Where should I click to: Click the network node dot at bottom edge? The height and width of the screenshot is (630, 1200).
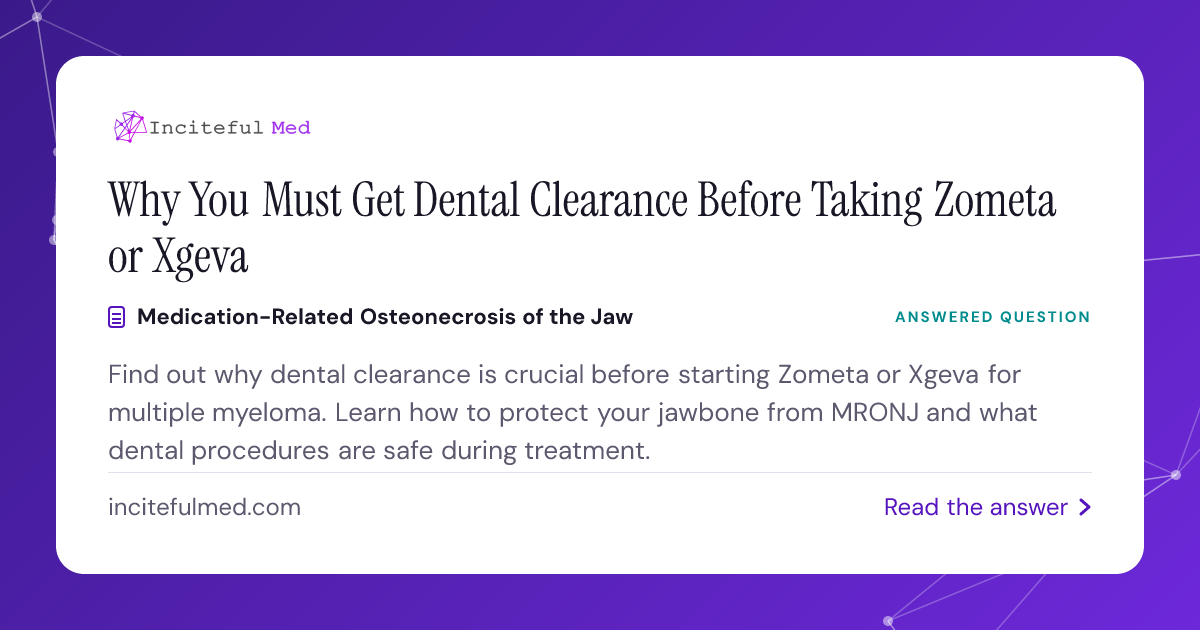coord(886,621)
